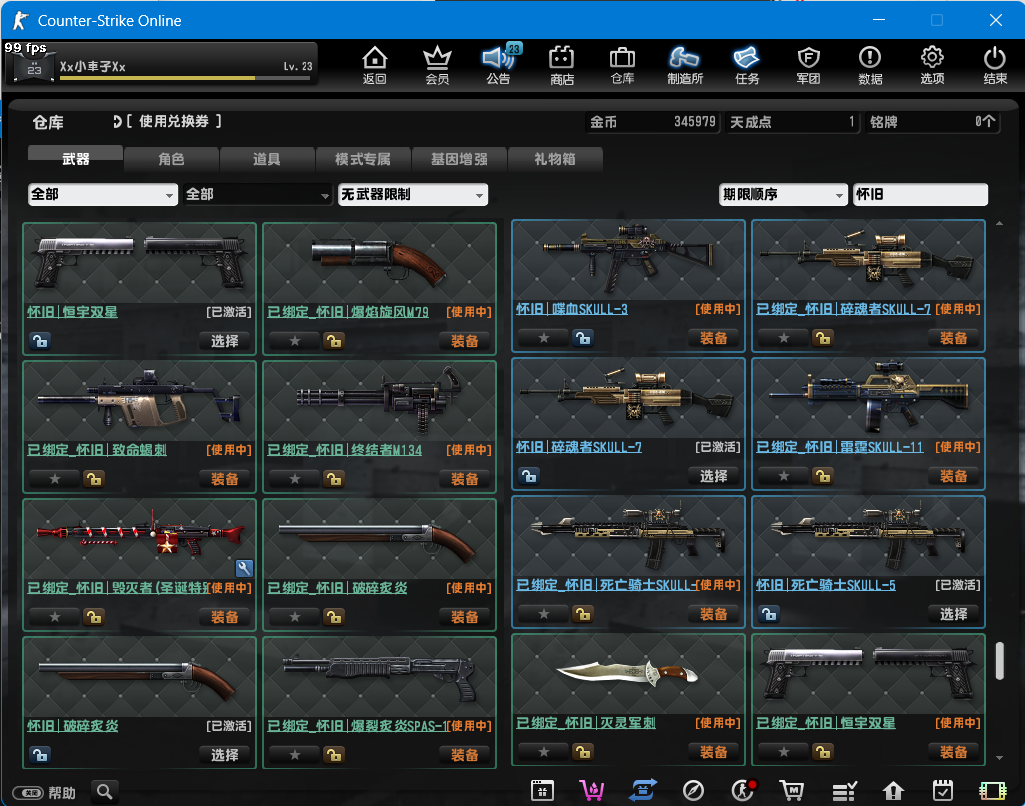This screenshot has width=1025, height=806.
Task: Open the 已绑定_怀旧|碎魂者SKULL-7 name link
Action: [843, 309]
